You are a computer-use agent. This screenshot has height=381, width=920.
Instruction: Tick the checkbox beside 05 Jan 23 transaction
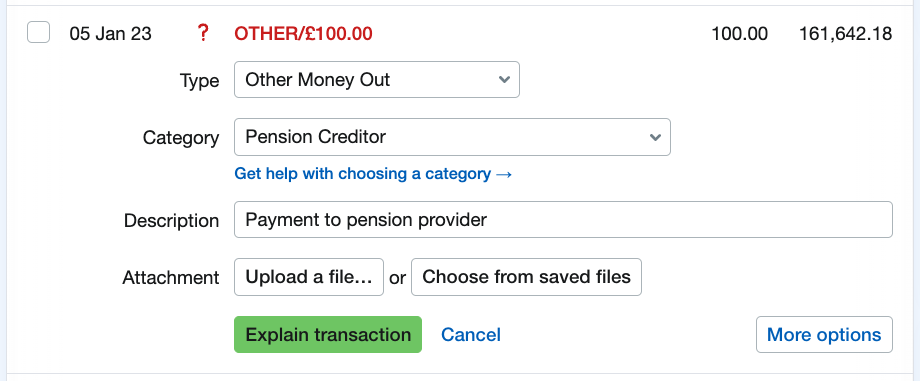pyautogui.click(x=38, y=32)
